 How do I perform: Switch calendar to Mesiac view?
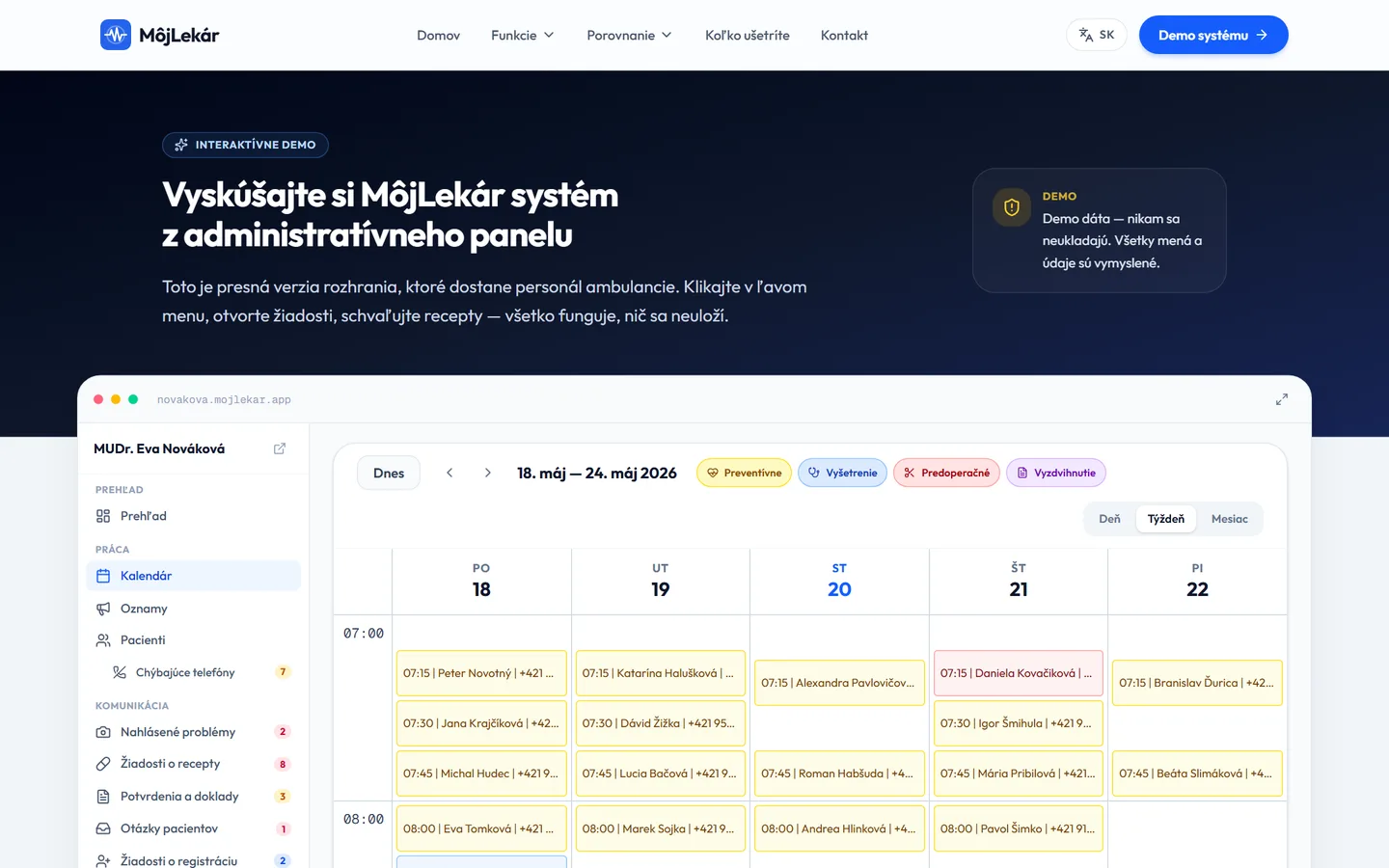coord(1230,519)
